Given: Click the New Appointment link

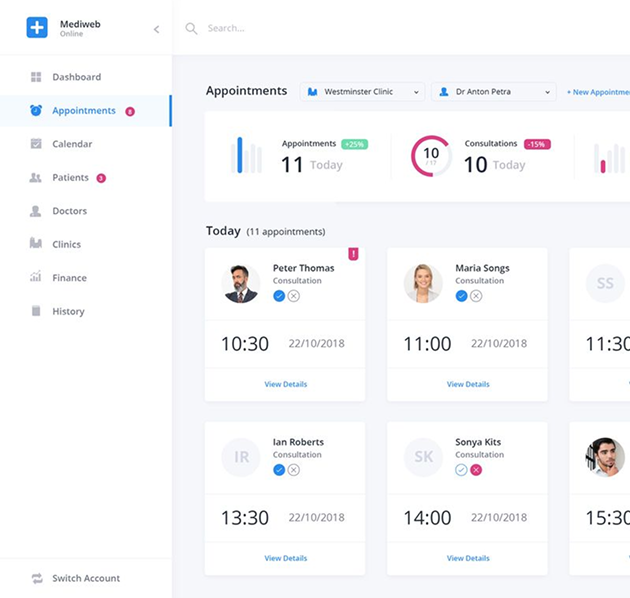Looking at the screenshot, I should click(x=598, y=92).
